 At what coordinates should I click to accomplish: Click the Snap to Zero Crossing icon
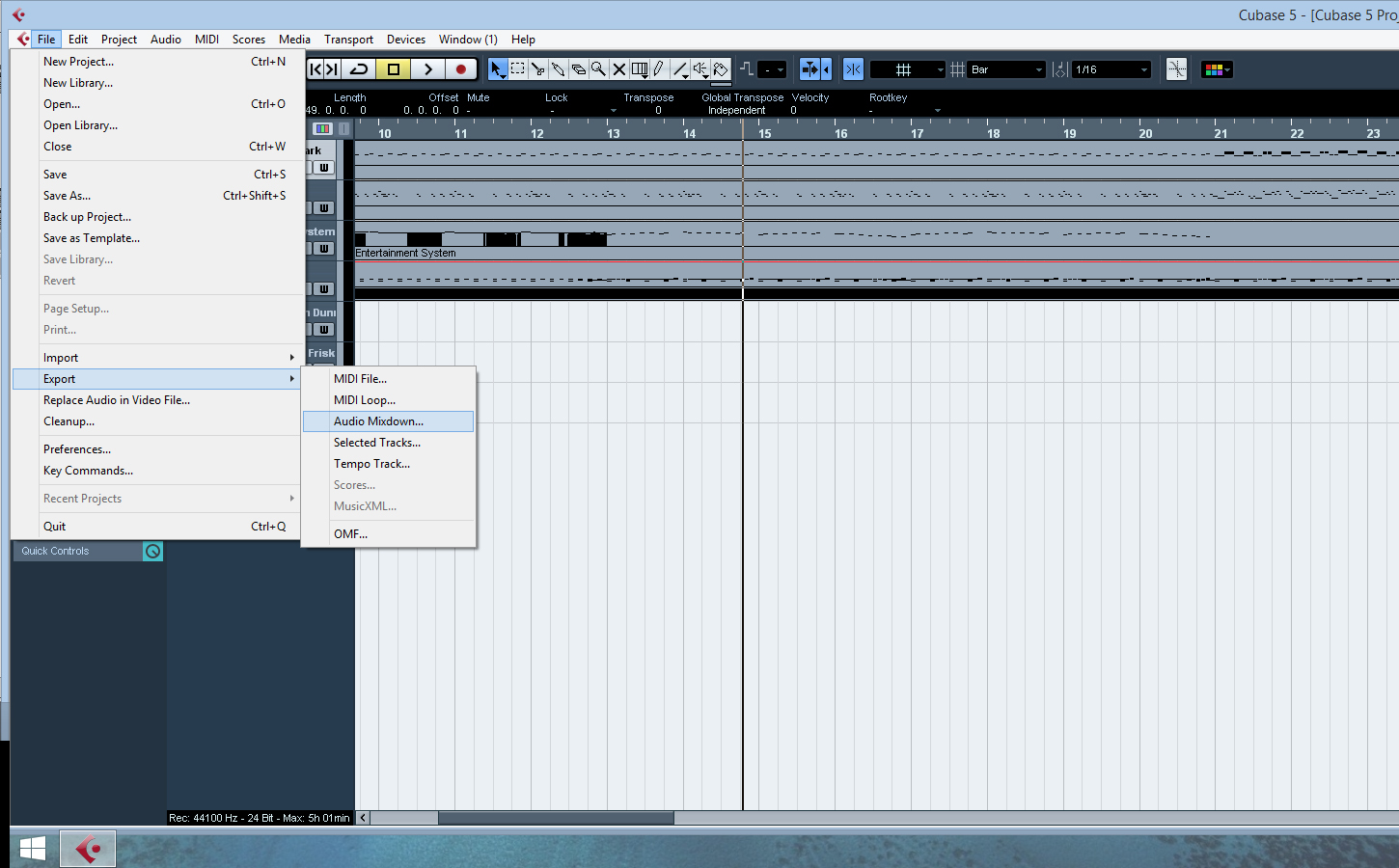(1176, 69)
